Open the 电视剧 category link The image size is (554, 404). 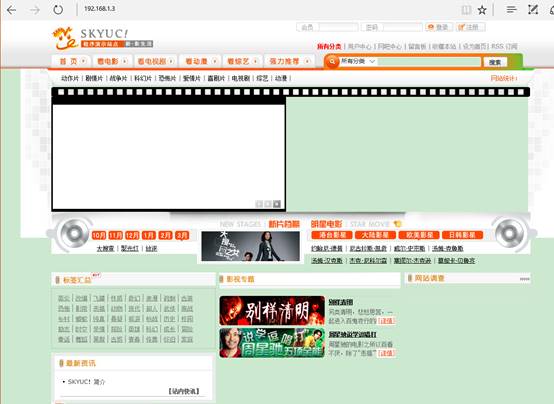click(x=241, y=78)
